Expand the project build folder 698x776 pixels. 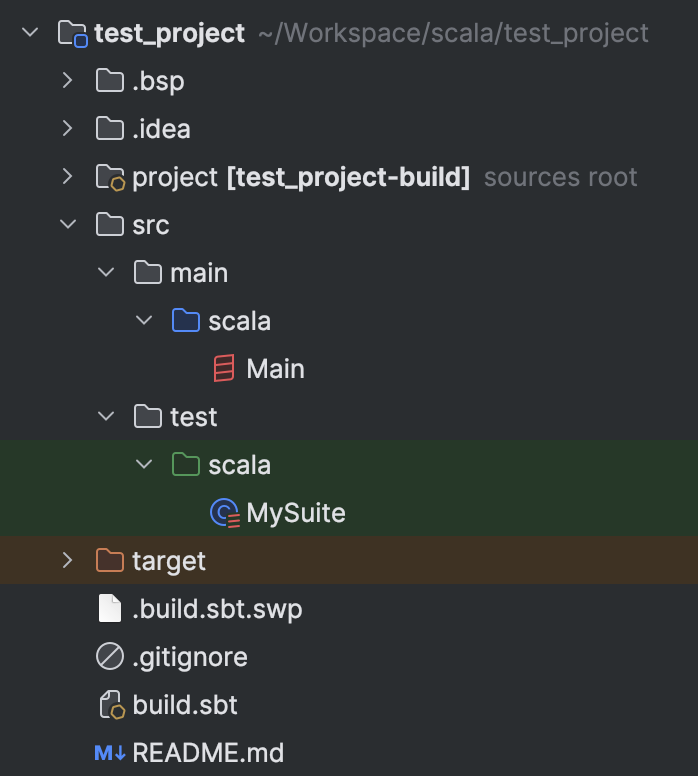point(68,177)
